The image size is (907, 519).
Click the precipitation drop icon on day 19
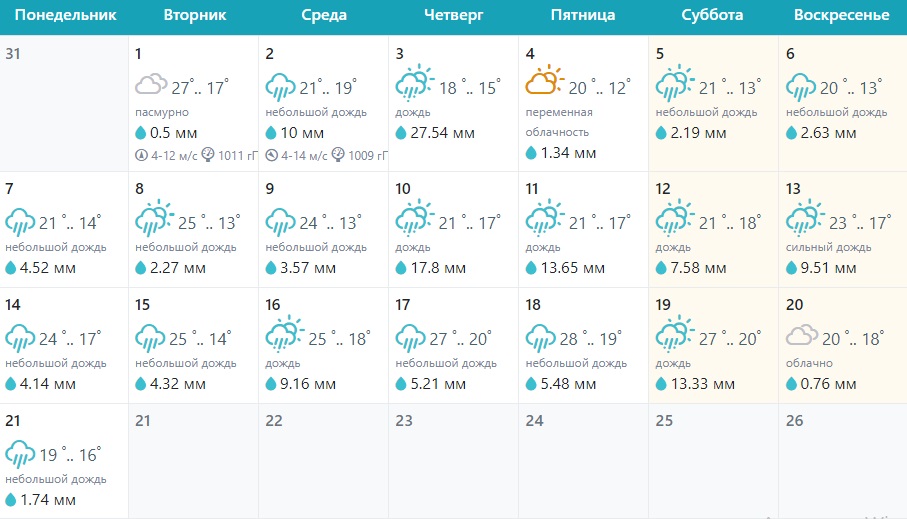662,383
